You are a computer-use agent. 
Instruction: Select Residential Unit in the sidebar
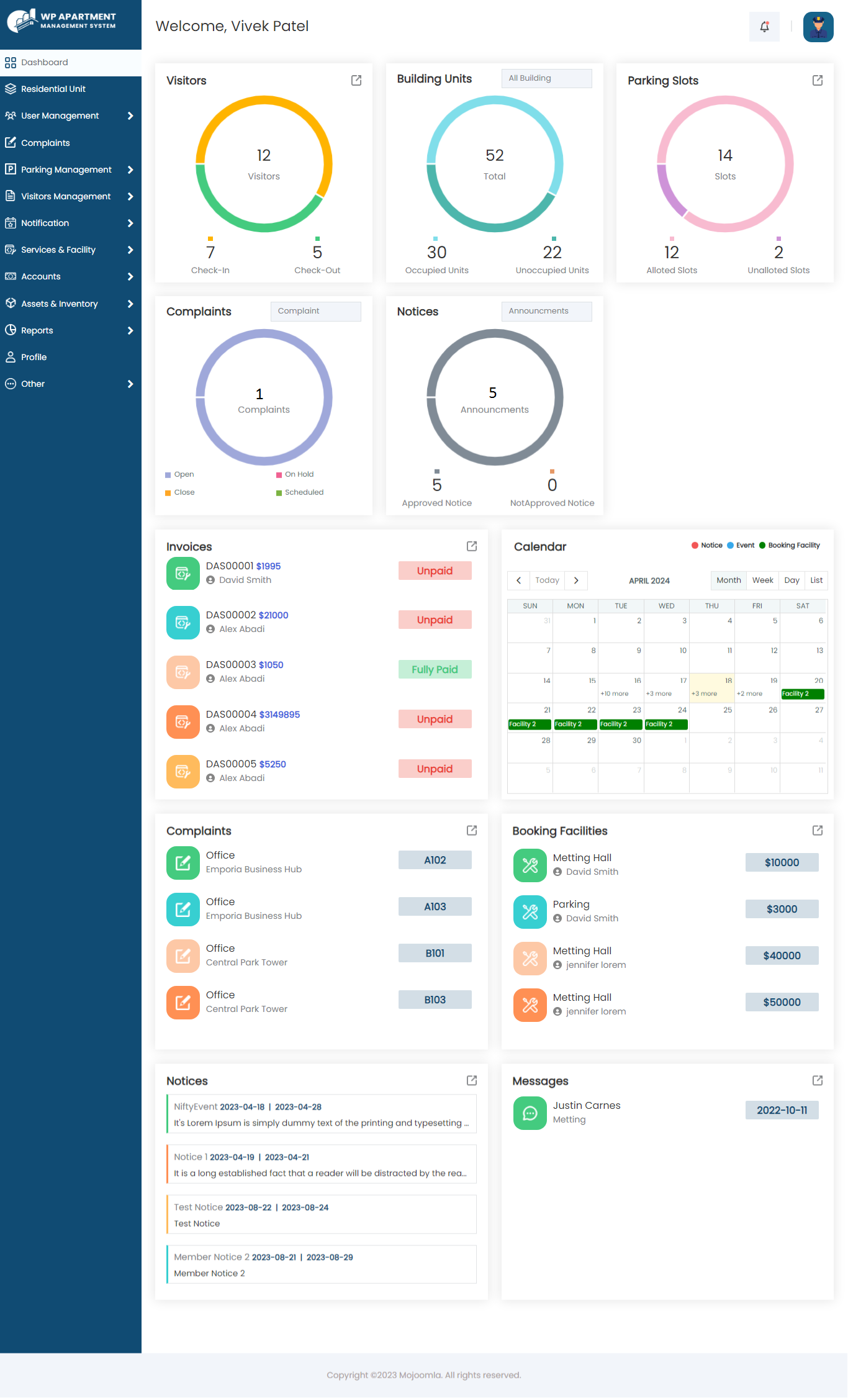click(71, 89)
